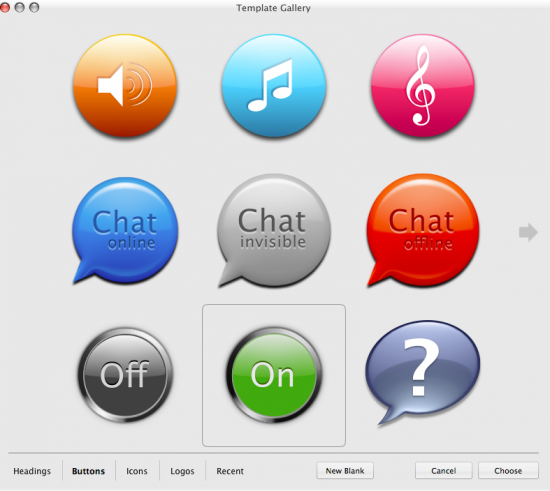Screen dimensions: 550x491
Task: Select the orange speaker sound button template
Action: 125,86
